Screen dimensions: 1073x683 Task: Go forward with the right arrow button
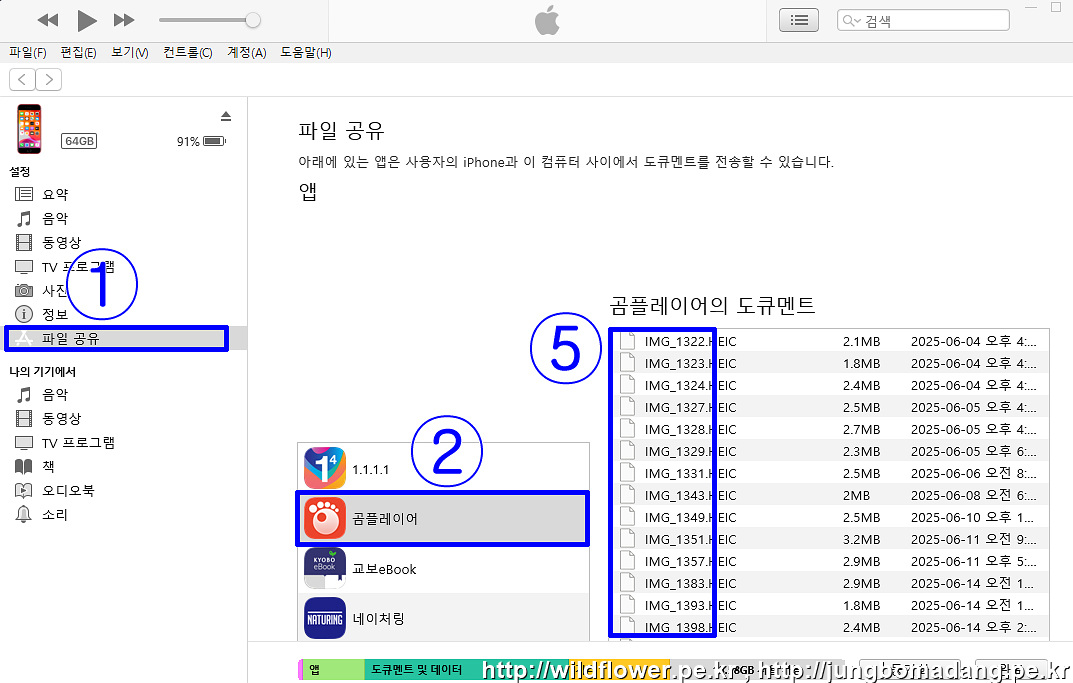(49, 79)
